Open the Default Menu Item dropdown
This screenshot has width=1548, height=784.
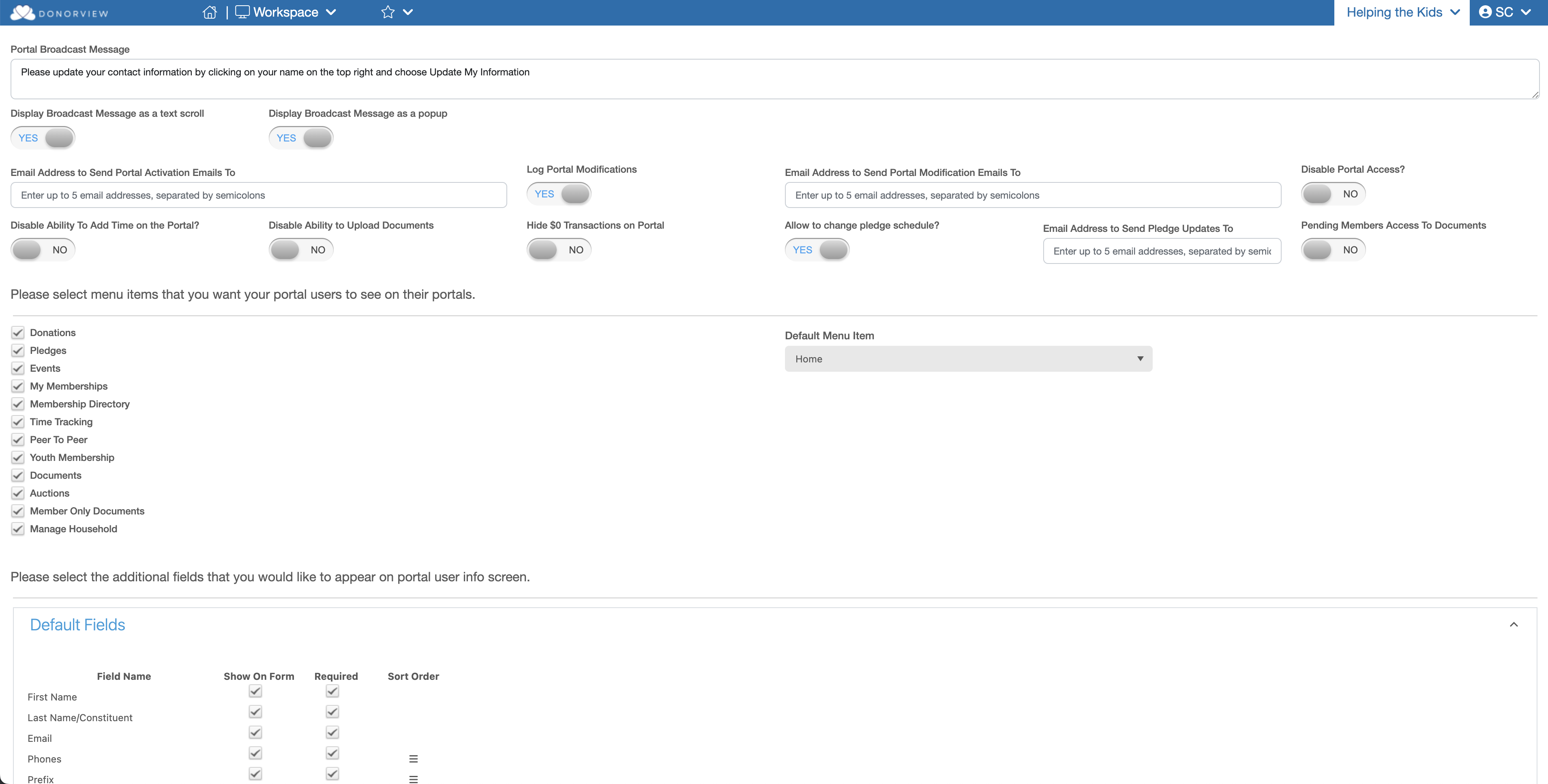[x=968, y=359]
